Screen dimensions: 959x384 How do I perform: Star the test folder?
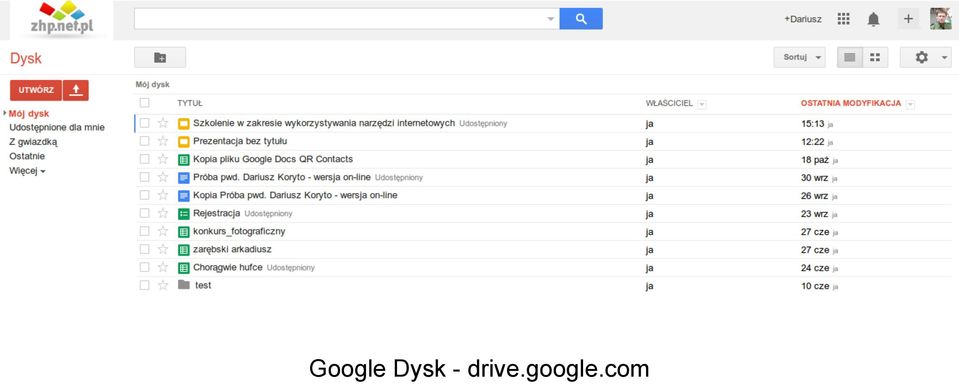[x=163, y=285]
